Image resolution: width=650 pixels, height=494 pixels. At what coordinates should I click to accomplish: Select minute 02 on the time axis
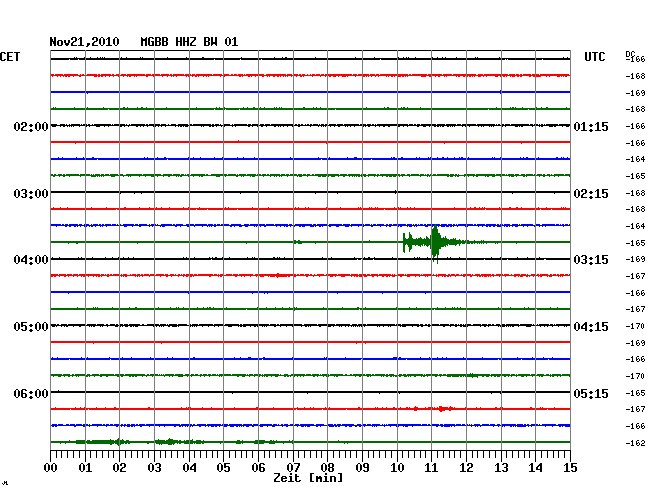(x=119, y=467)
